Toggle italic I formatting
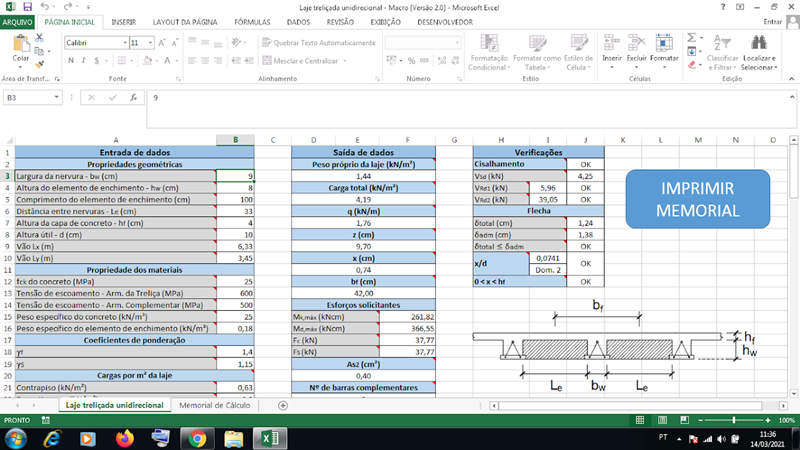This screenshot has width=800, height=450. (x=83, y=61)
